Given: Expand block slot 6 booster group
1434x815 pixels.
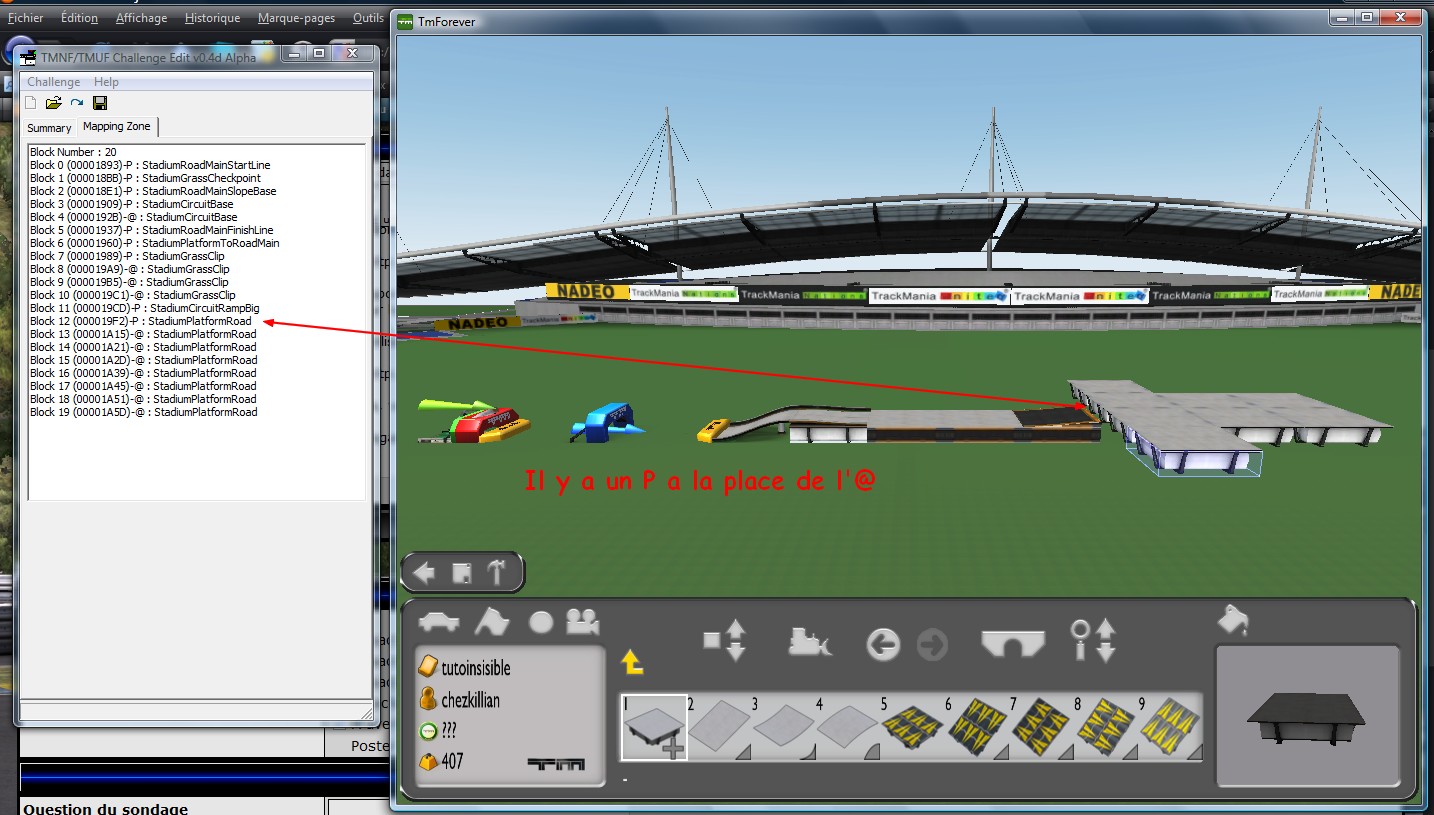Looking at the screenshot, I should pos(977,728).
